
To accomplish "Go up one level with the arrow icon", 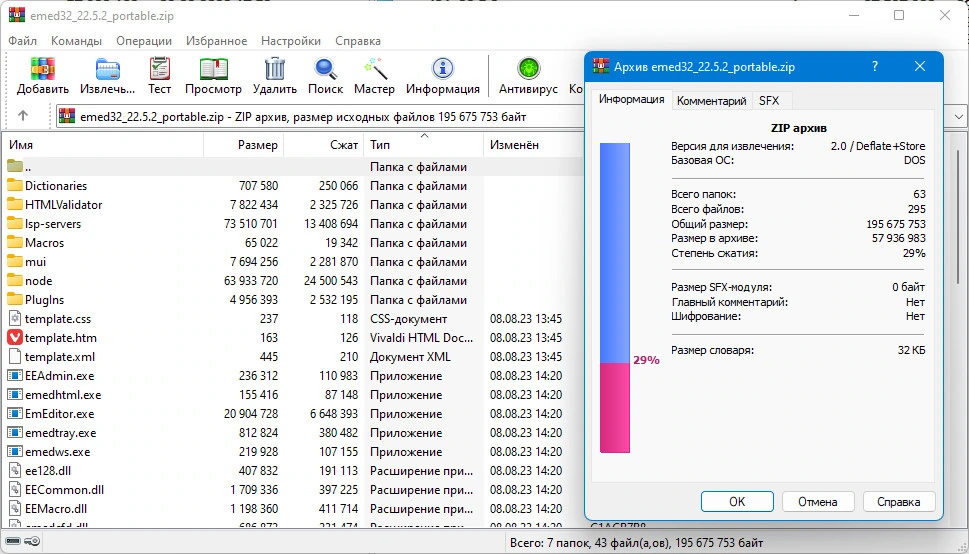I will pyautogui.click(x=23, y=116).
